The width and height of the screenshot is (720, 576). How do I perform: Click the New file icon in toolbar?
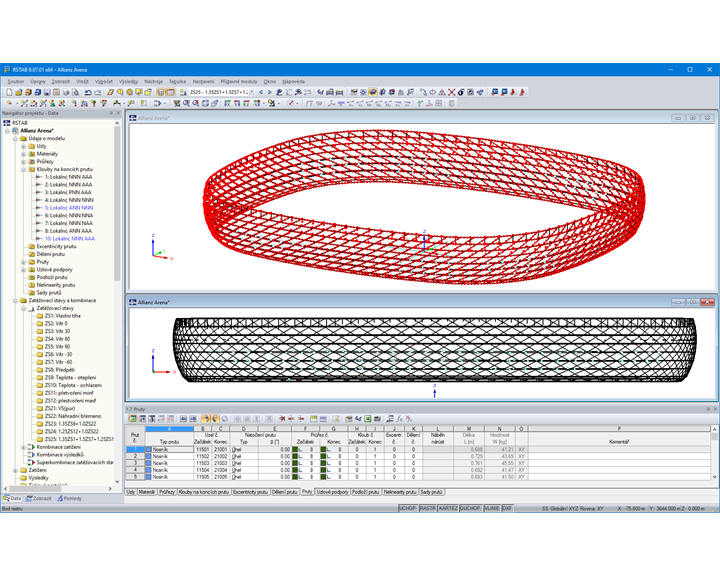[x=9, y=92]
